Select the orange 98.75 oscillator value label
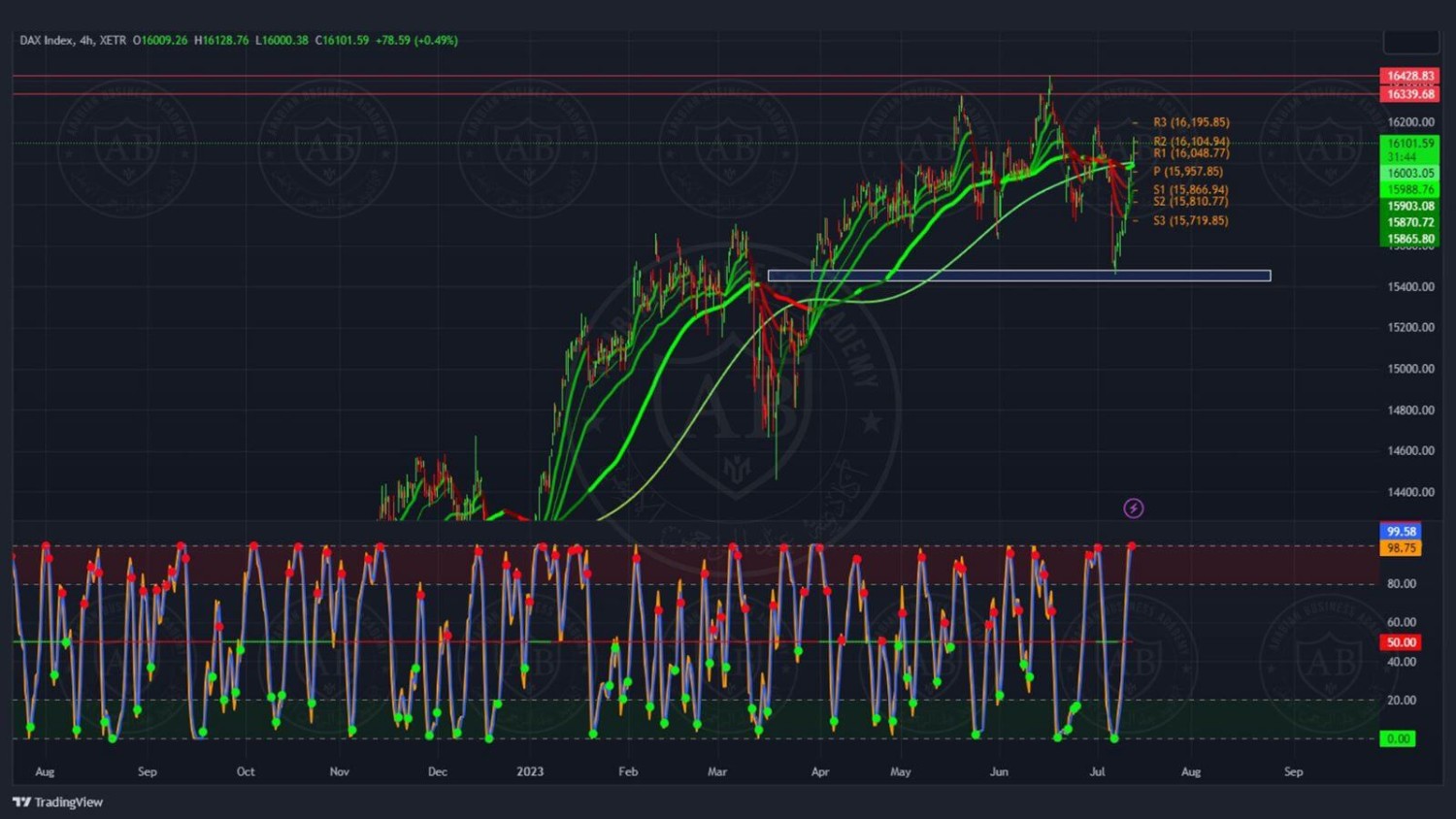Screen dimensions: 1456x819 click(1400, 548)
